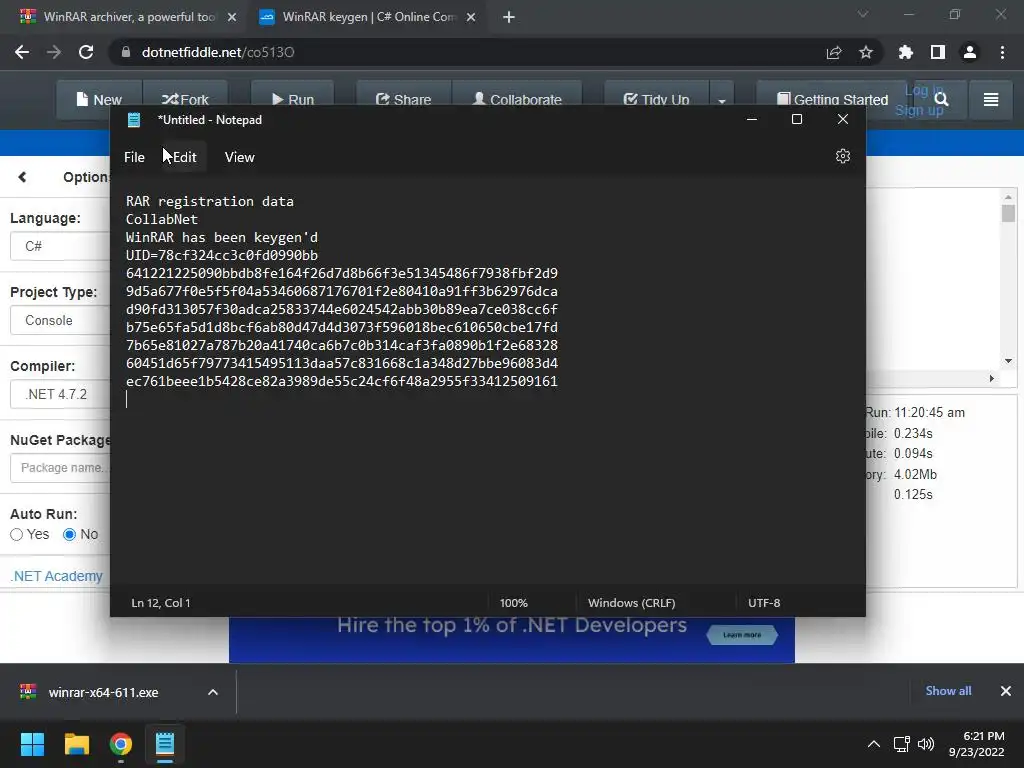
Task: Click the Sign up link
Action: [919, 110]
